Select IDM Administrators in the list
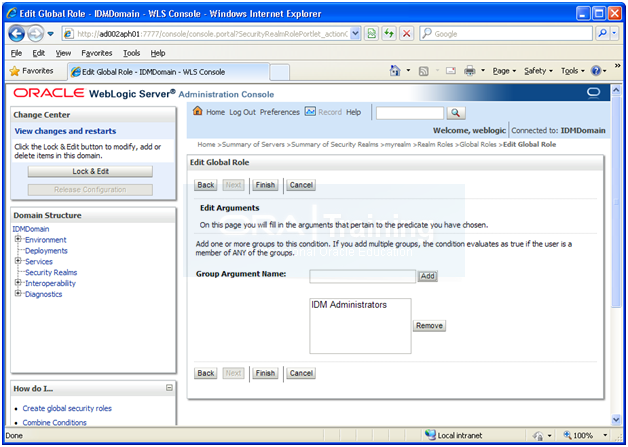The height and width of the screenshot is (447, 628). coord(349,305)
